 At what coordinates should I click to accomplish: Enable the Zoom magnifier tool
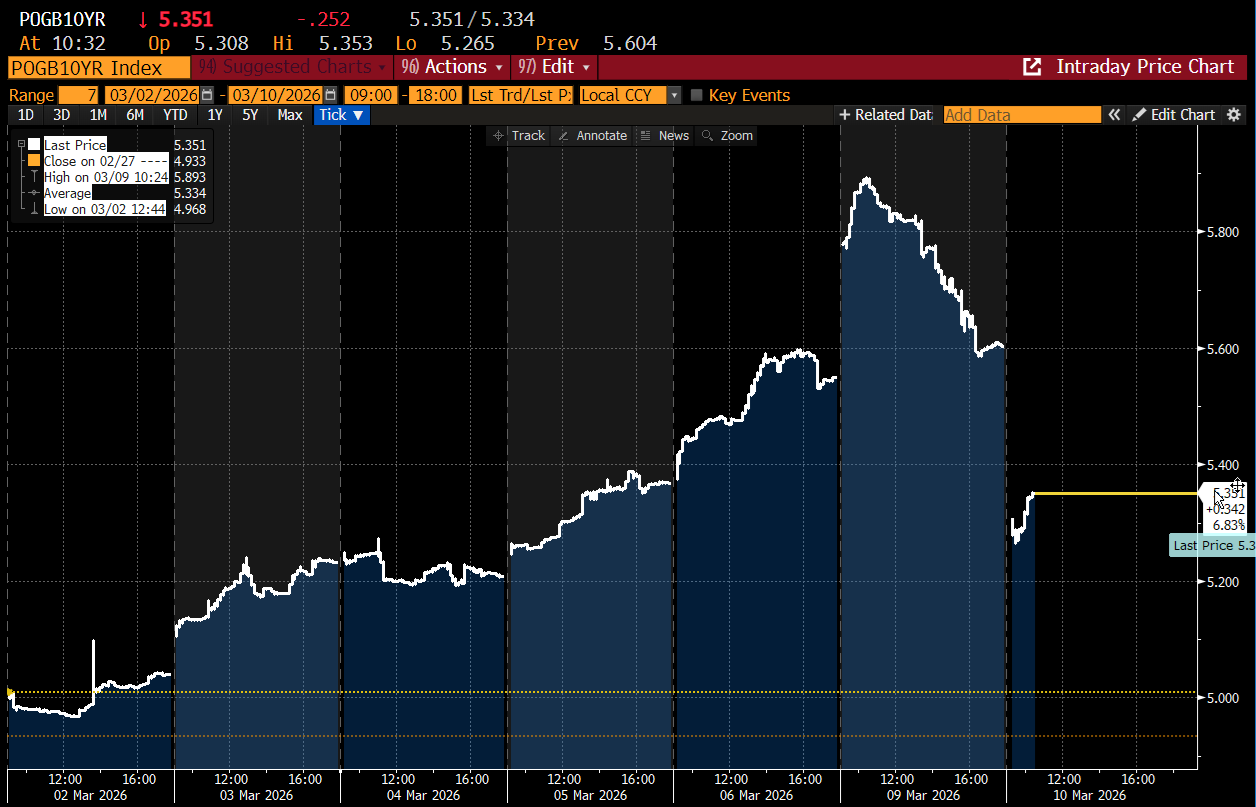click(x=727, y=136)
